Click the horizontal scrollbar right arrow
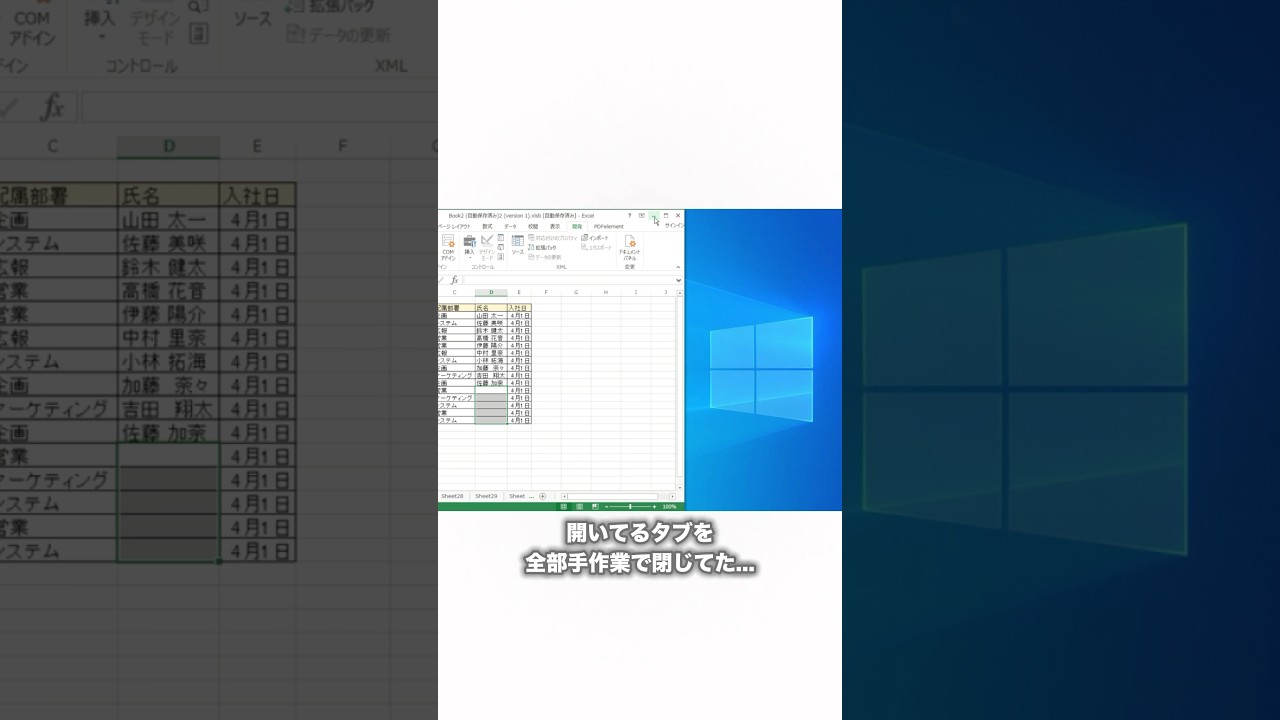The width and height of the screenshot is (1280, 720). (x=672, y=496)
